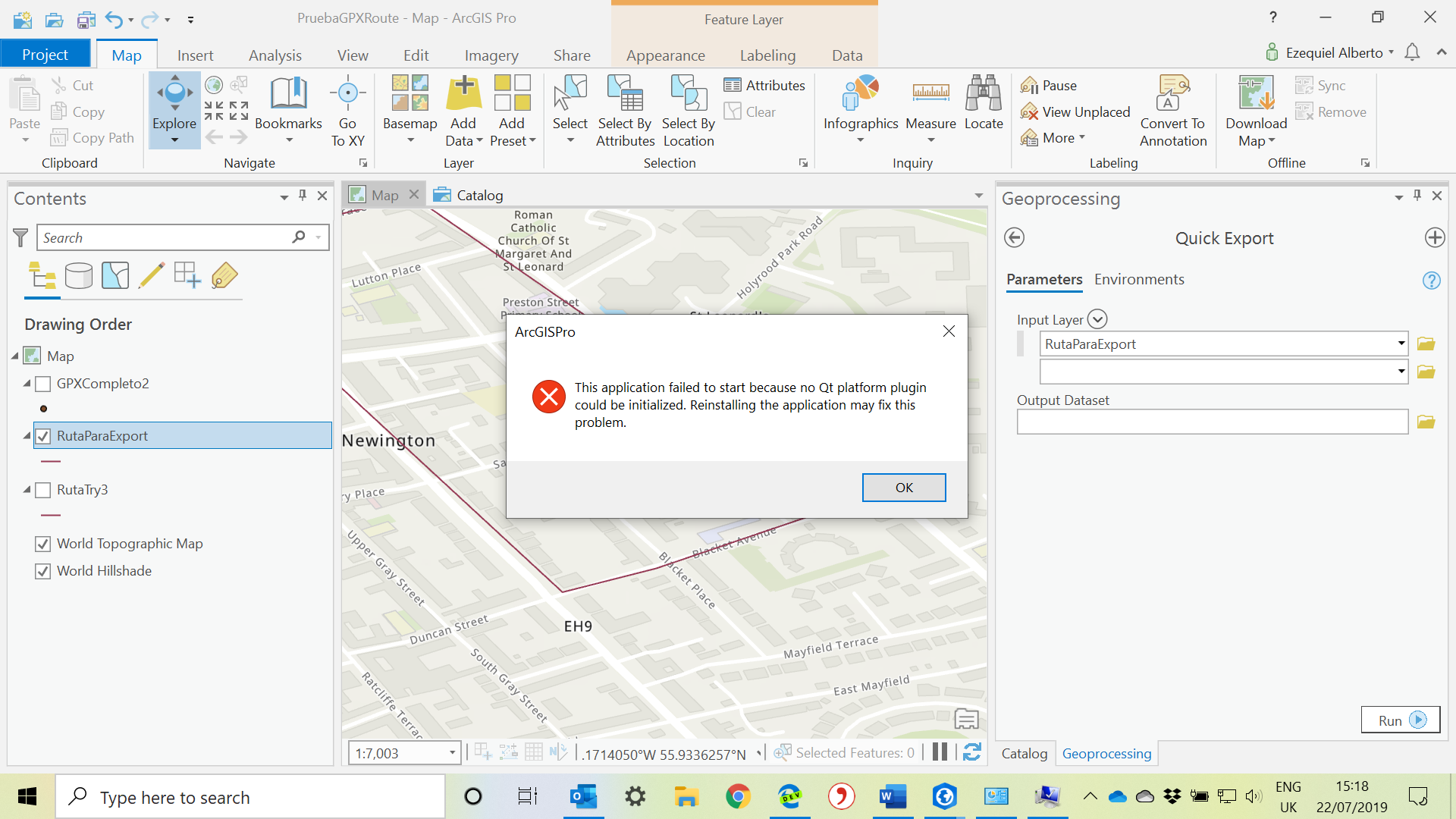Toggle the RutaTry3 layer checkbox
This screenshot has height=819, width=1456.
point(43,490)
